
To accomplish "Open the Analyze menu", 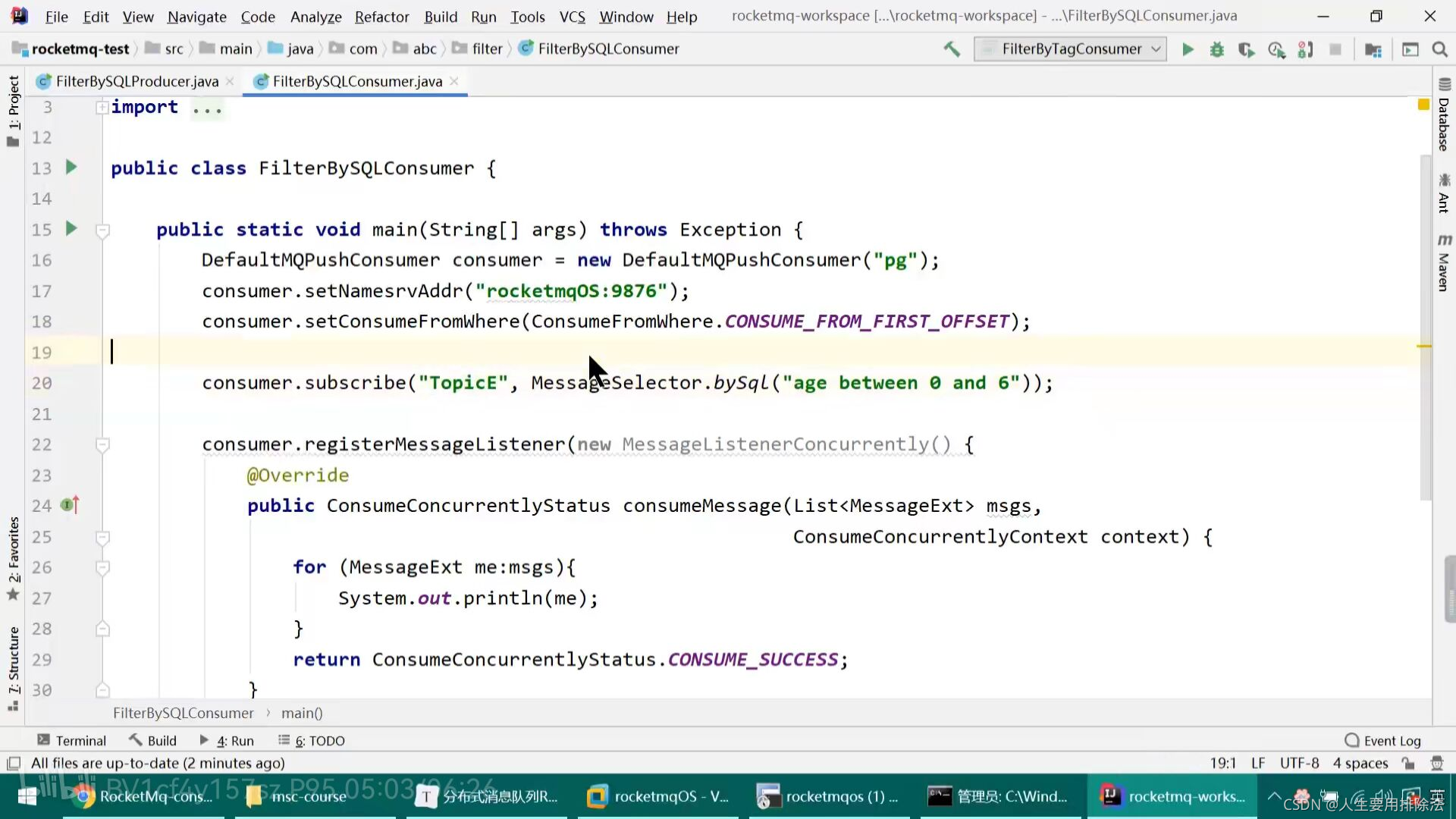I will 315,17.
